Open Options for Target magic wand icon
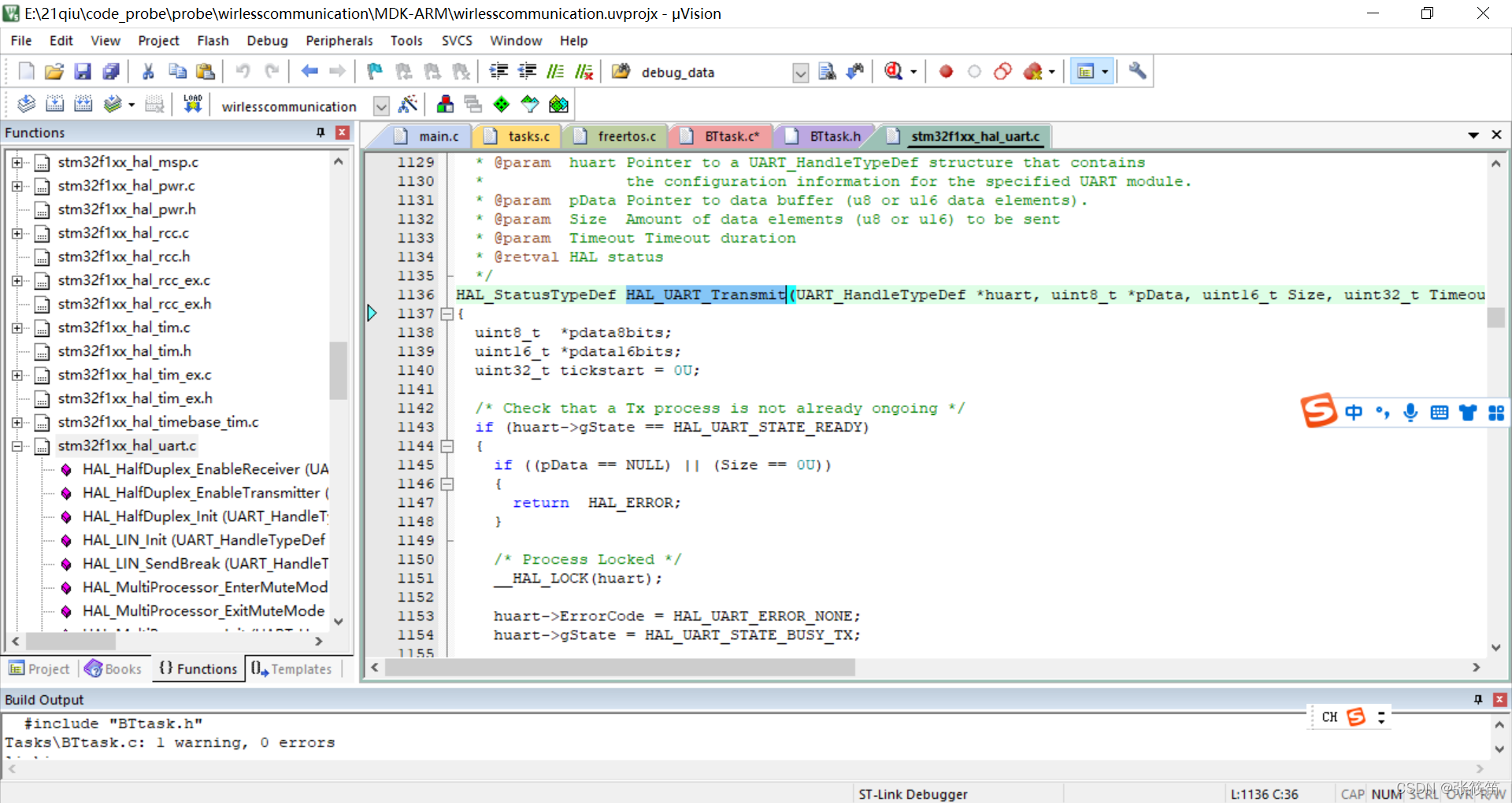The image size is (1512, 803). (408, 104)
